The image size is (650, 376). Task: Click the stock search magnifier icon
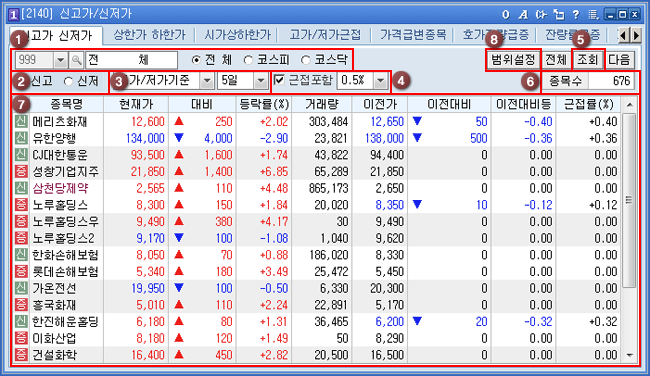click(x=77, y=61)
